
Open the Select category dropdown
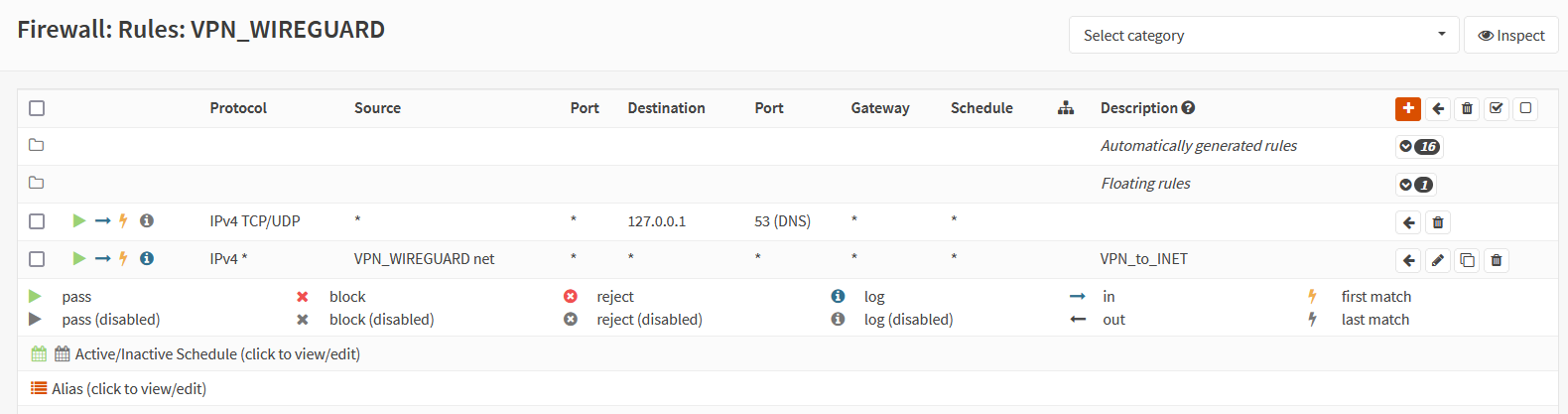point(1263,35)
